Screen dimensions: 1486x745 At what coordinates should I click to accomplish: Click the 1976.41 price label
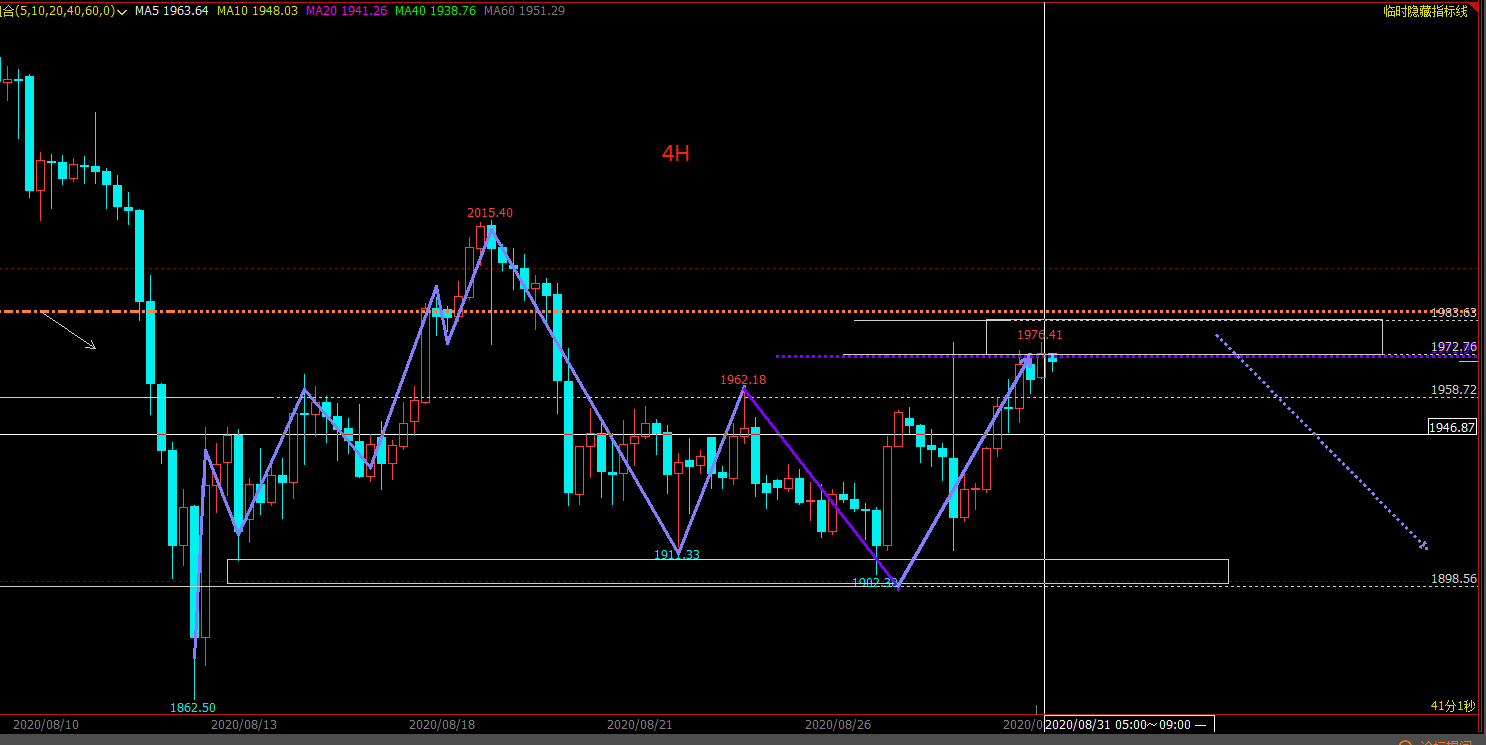(x=1040, y=335)
